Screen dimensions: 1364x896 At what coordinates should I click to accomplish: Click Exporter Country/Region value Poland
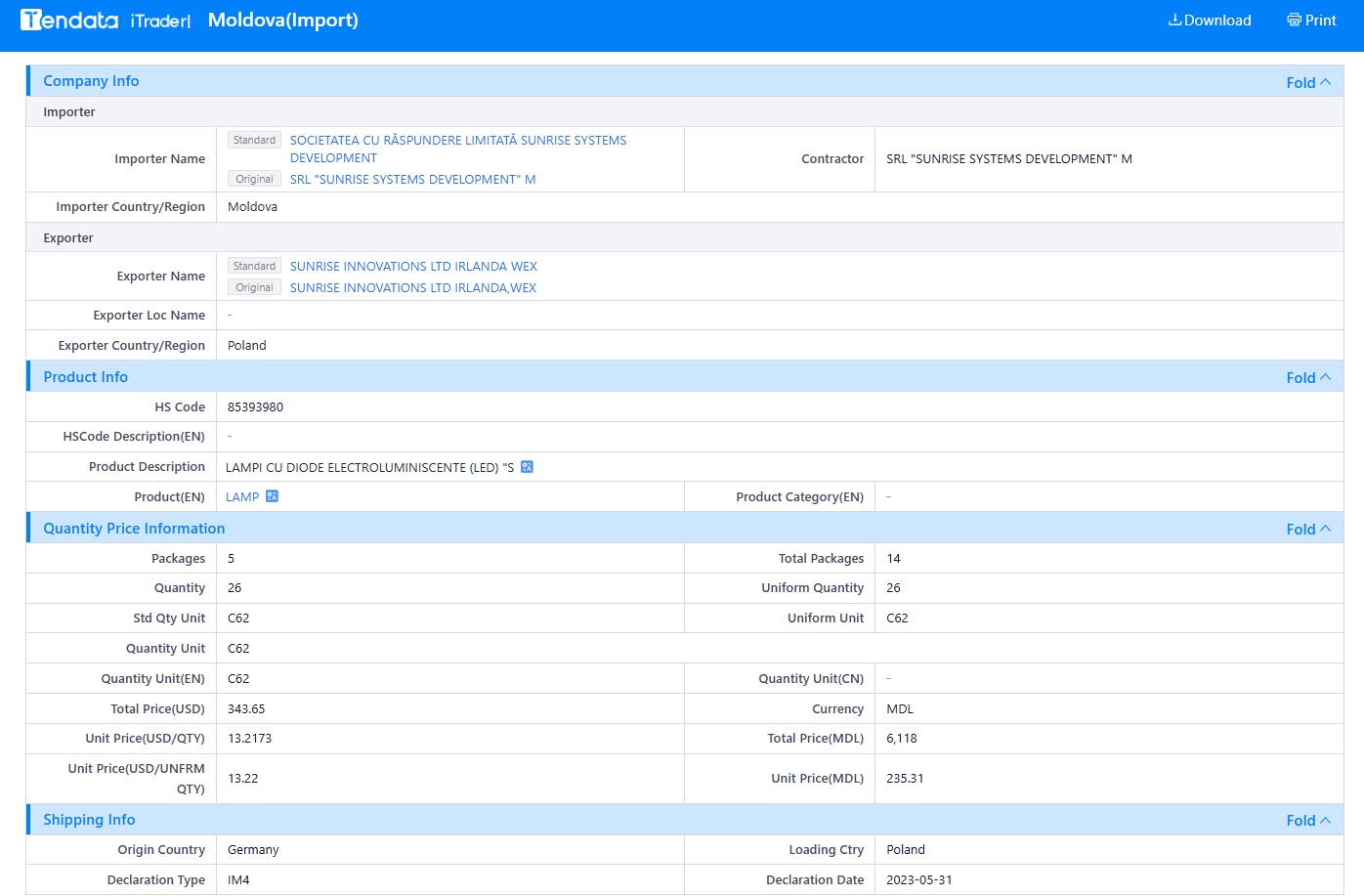[x=247, y=346]
